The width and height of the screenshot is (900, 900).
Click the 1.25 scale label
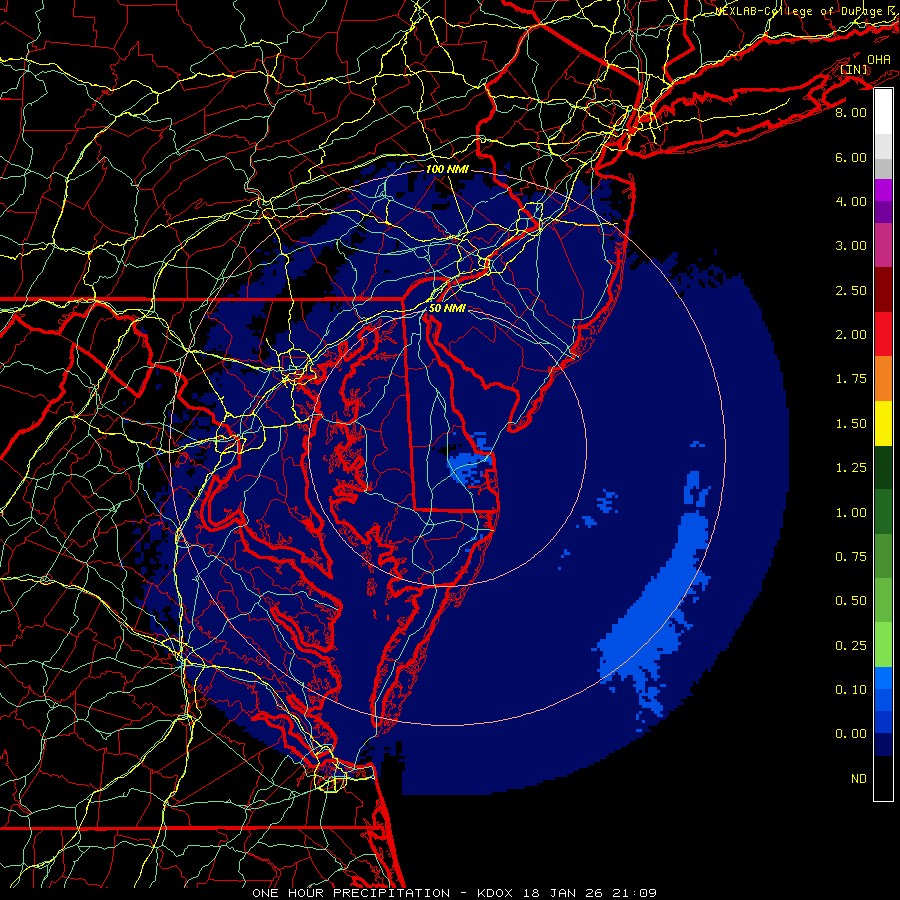point(851,468)
